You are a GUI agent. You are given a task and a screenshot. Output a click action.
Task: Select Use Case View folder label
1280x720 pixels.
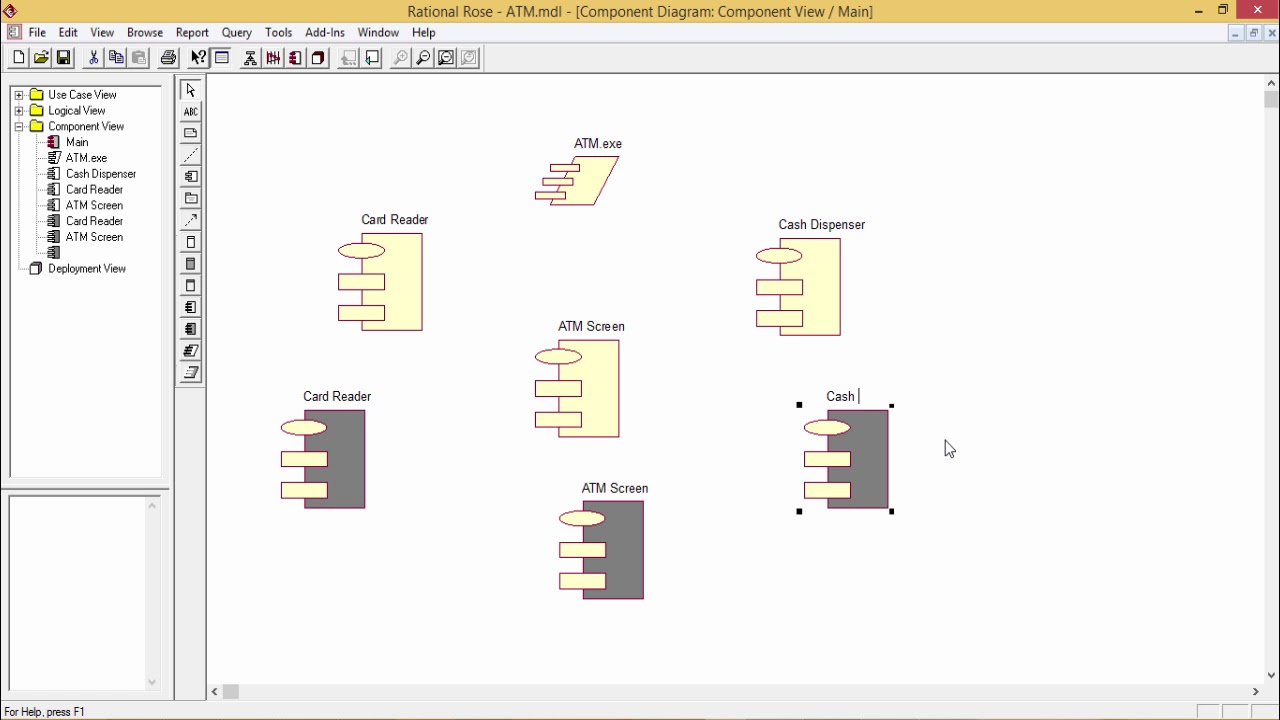pyautogui.click(x=82, y=95)
